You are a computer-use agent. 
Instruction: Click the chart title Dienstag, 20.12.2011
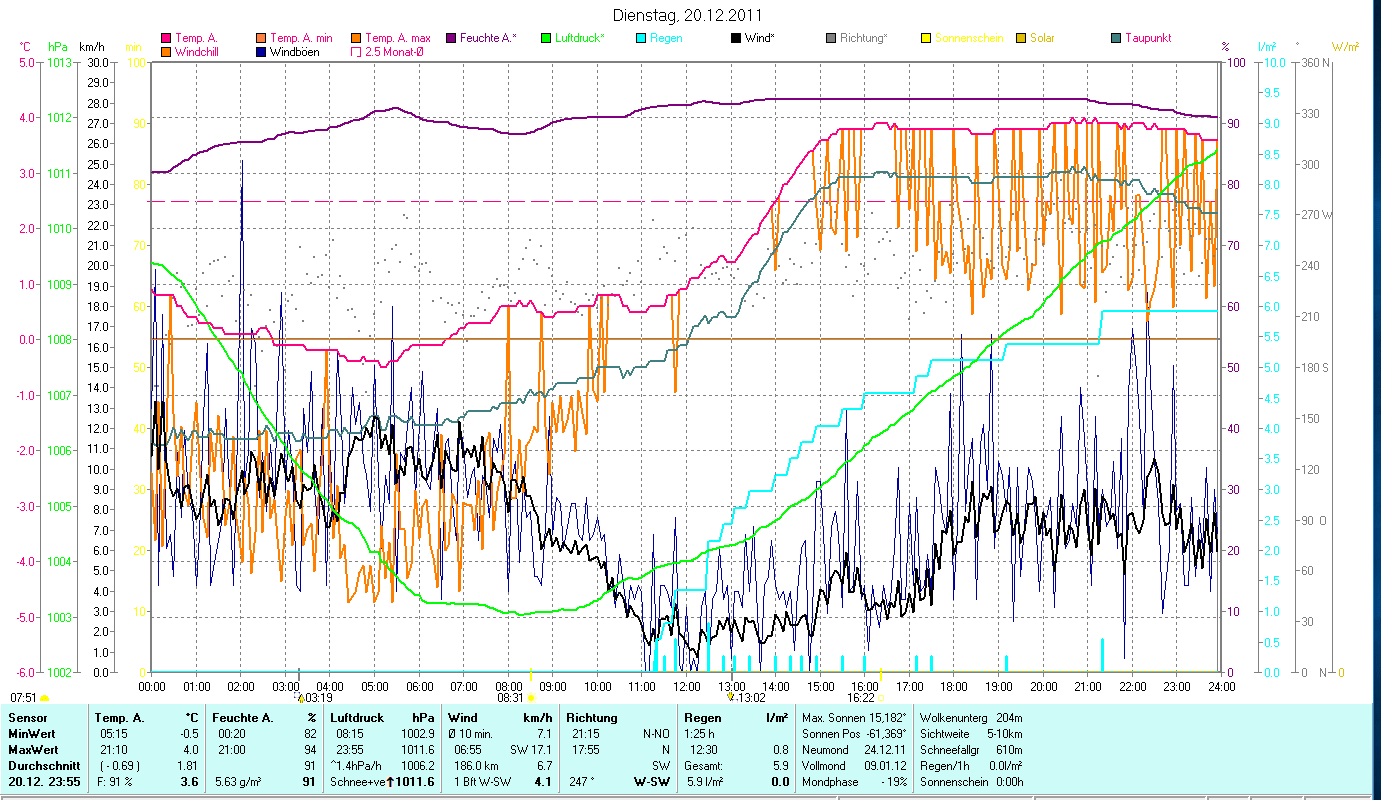click(x=690, y=16)
